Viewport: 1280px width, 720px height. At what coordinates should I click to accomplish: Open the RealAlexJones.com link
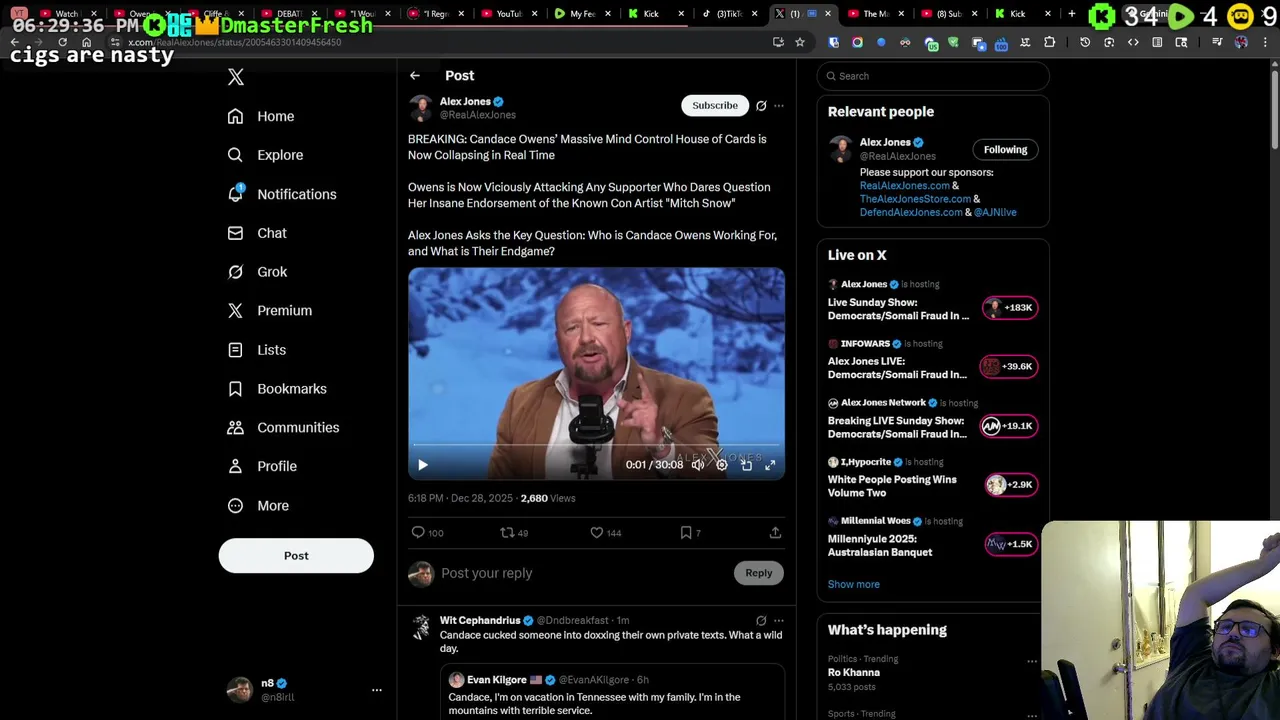click(x=904, y=186)
